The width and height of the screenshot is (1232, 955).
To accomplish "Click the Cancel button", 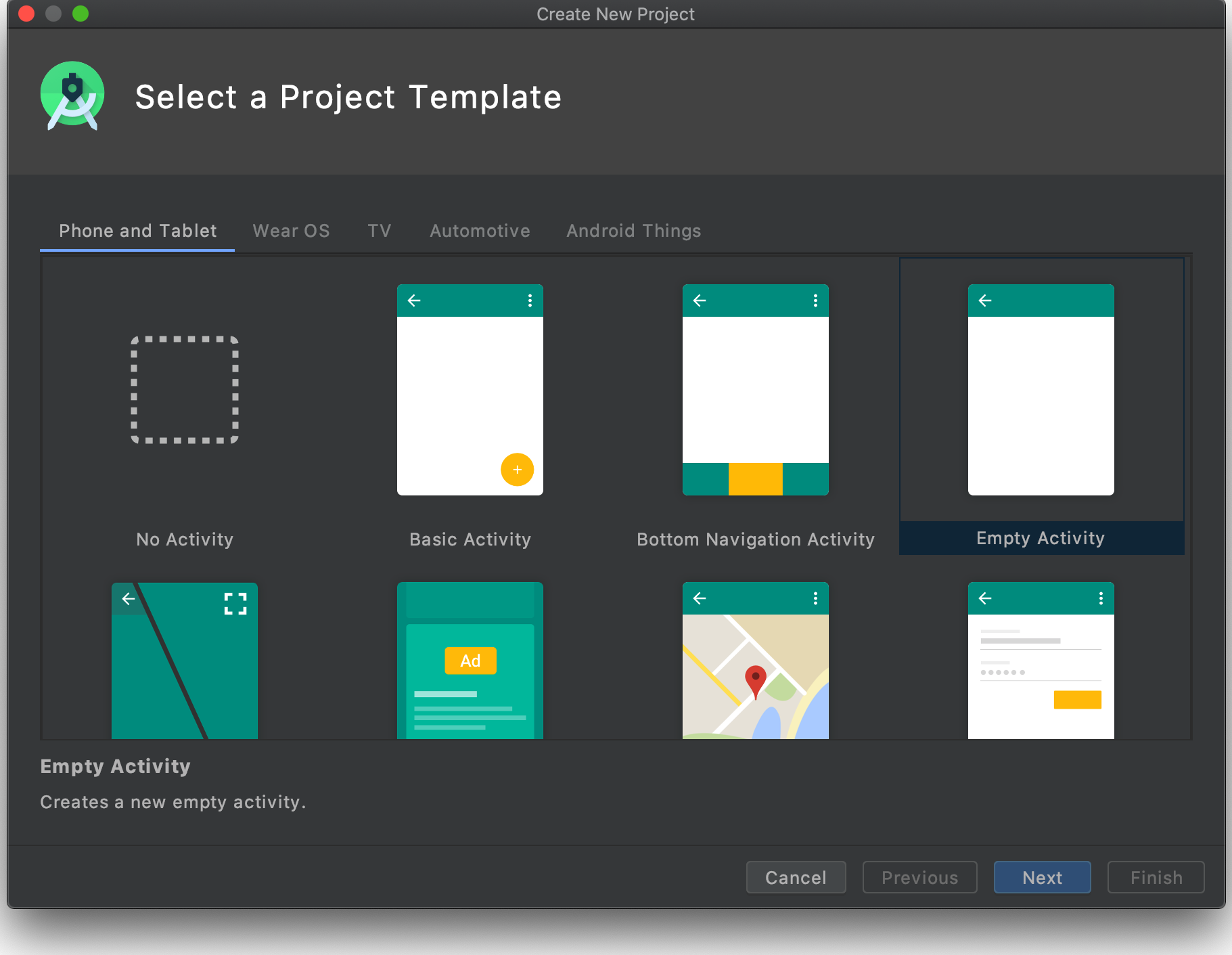I will click(796, 877).
